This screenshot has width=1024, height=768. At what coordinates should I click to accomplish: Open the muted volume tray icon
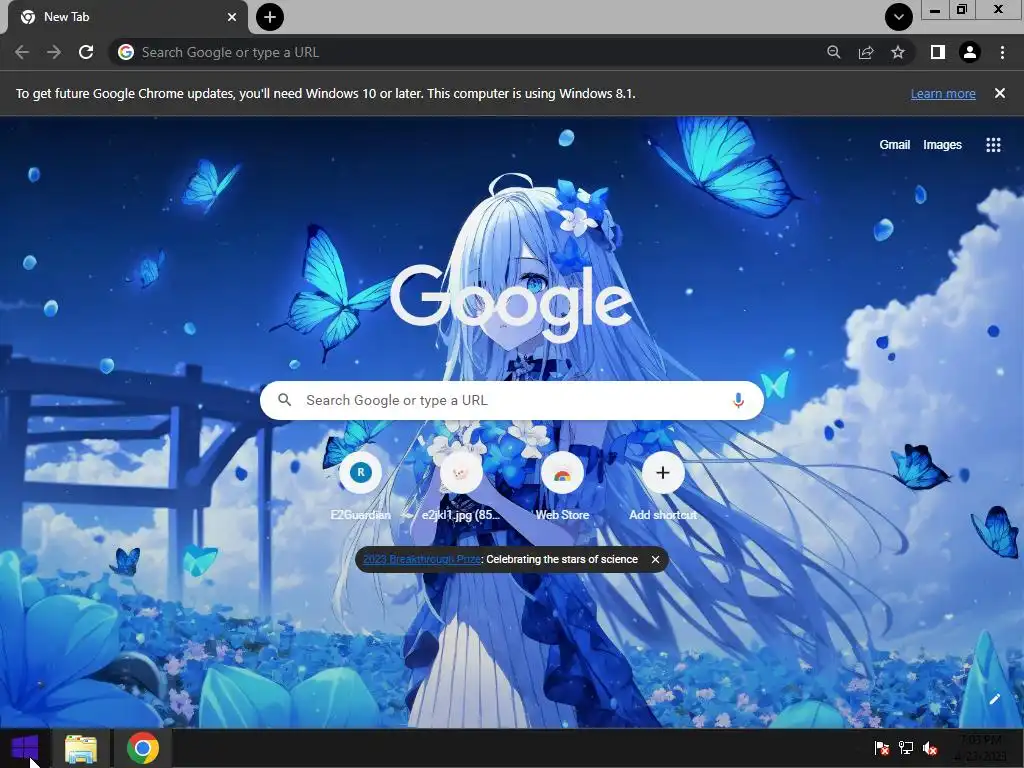tap(930, 748)
